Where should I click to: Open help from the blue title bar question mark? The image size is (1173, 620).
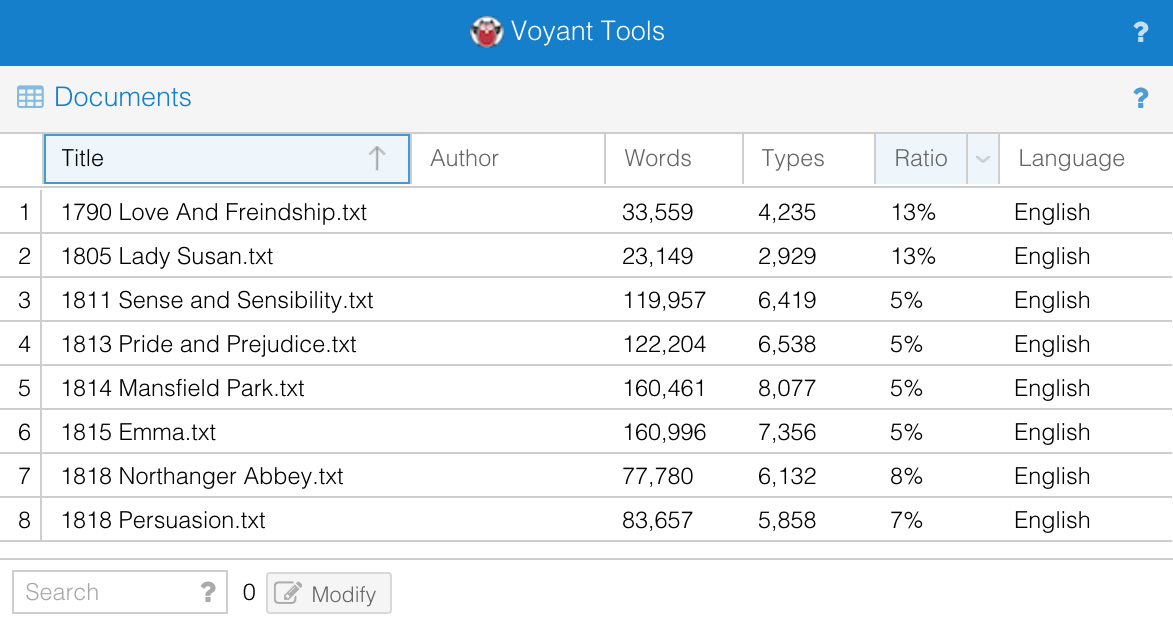pyautogui.click(x=1141, y=31)
